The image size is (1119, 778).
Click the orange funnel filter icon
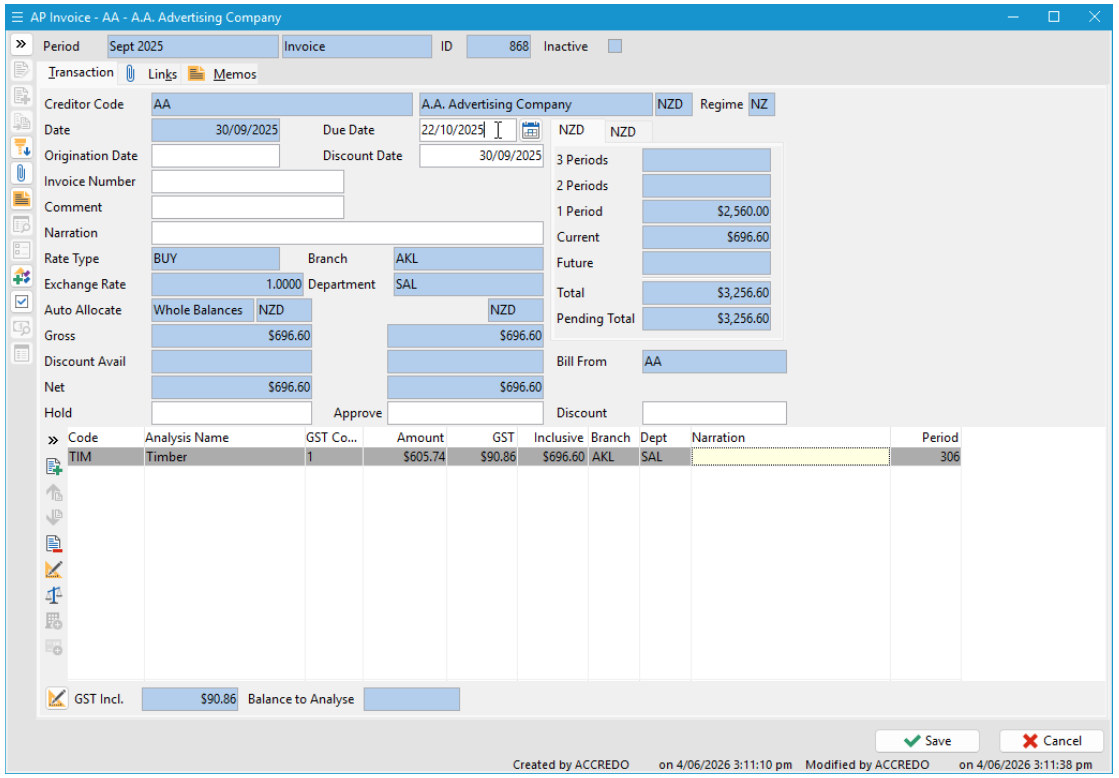coord(21,147)
